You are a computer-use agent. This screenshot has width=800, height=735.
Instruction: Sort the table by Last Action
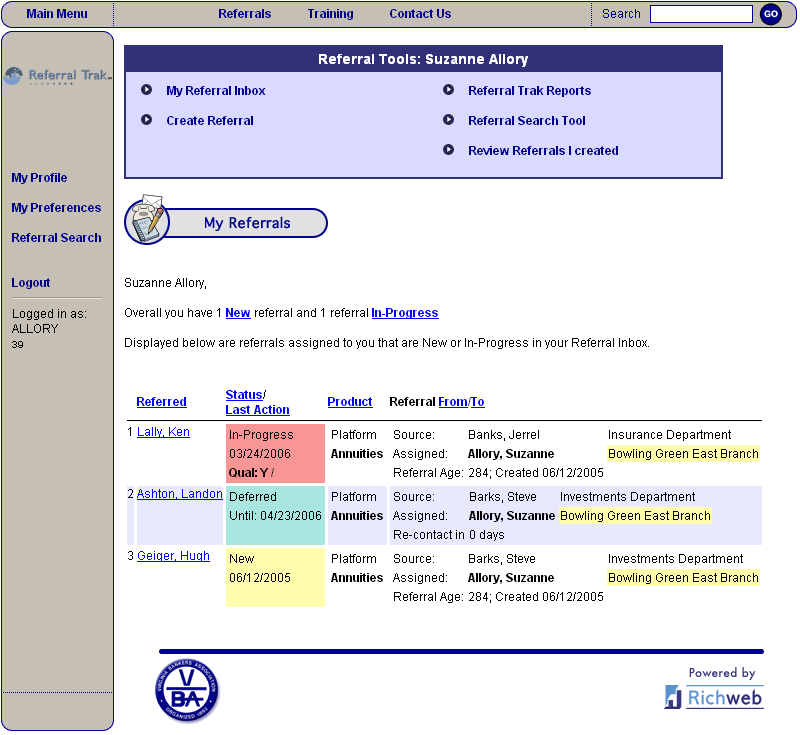tap(257, 410)
